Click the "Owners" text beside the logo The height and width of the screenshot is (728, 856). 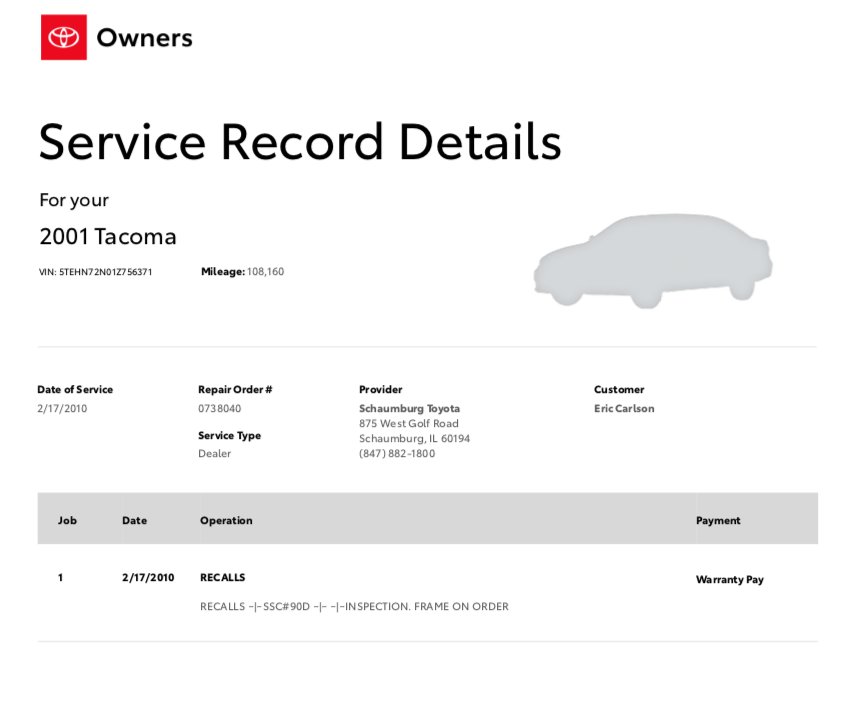coord(144,38)
